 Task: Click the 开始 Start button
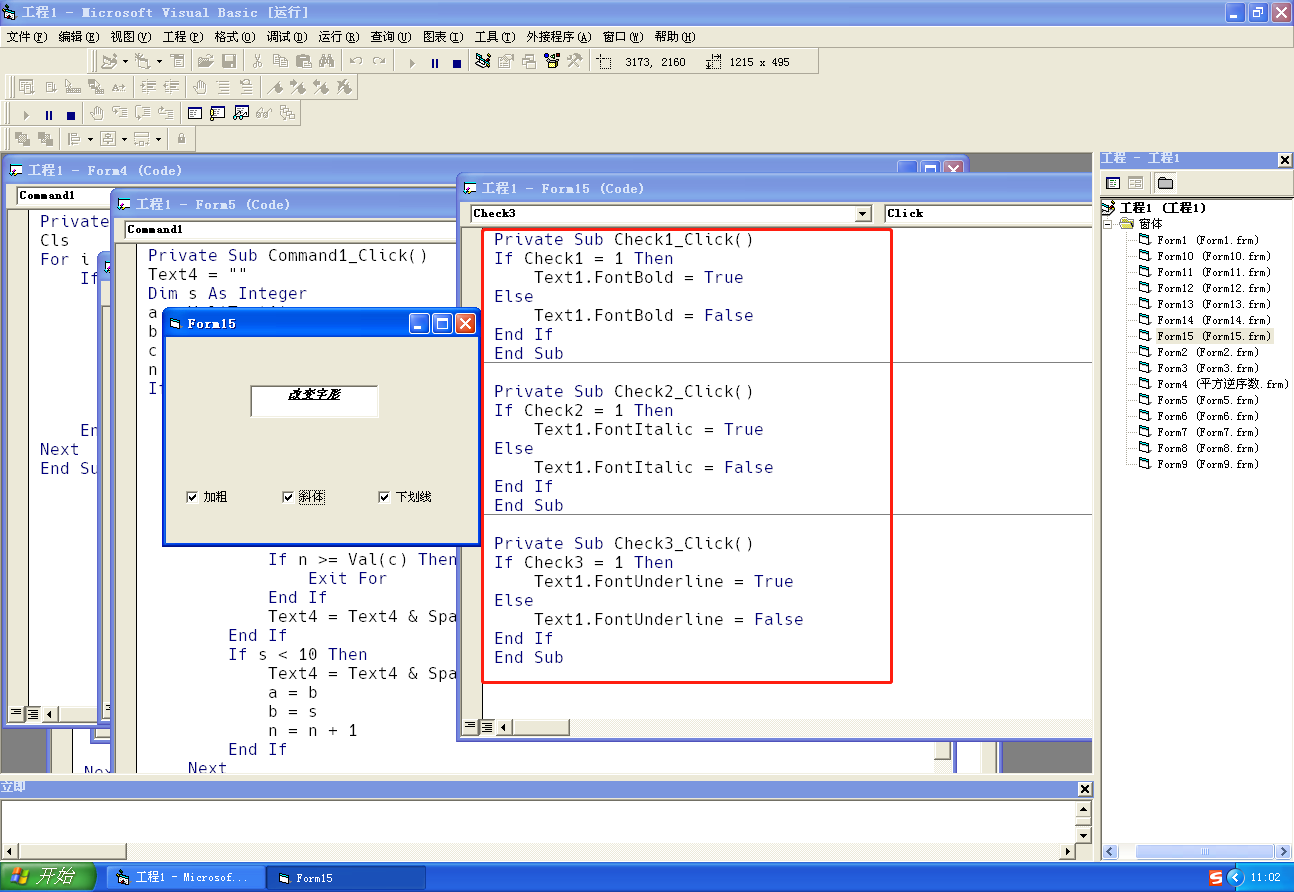coord(47,877)
